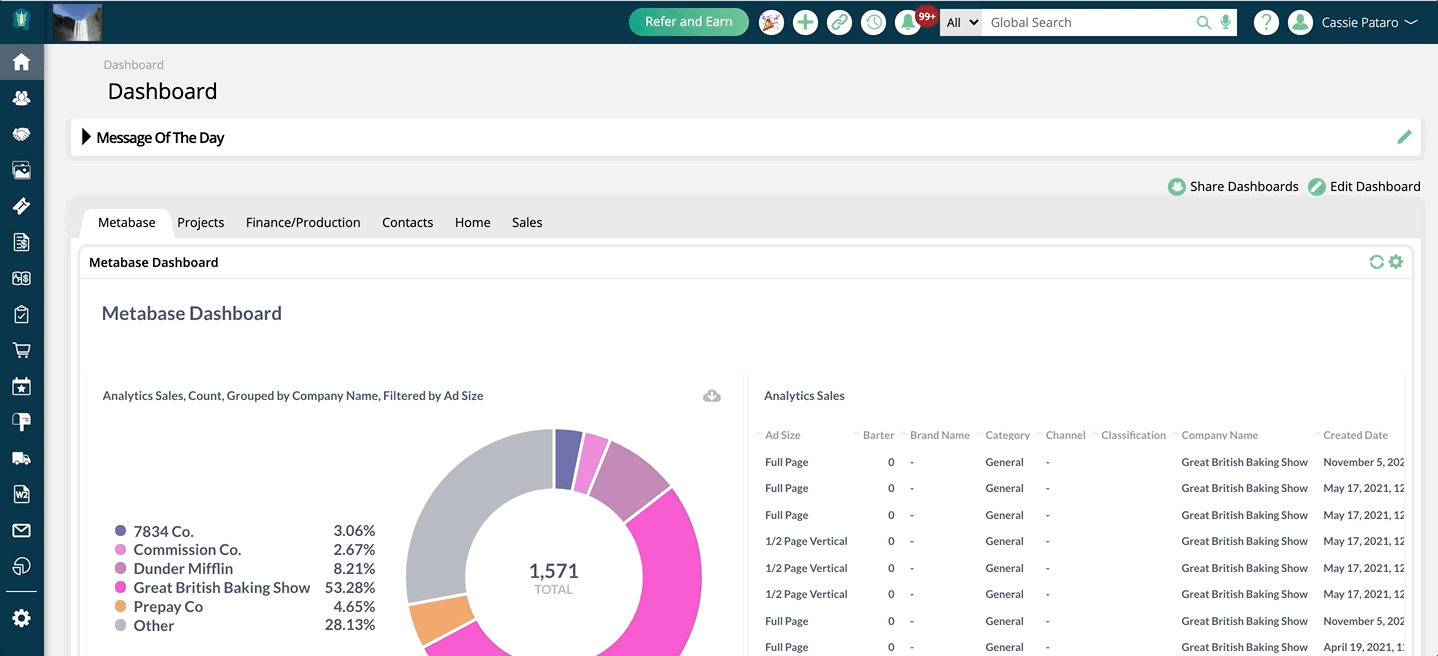Click the waterfall thumbnail image in header
This screenshot has height=656, width=1438.
coord(77,22)
